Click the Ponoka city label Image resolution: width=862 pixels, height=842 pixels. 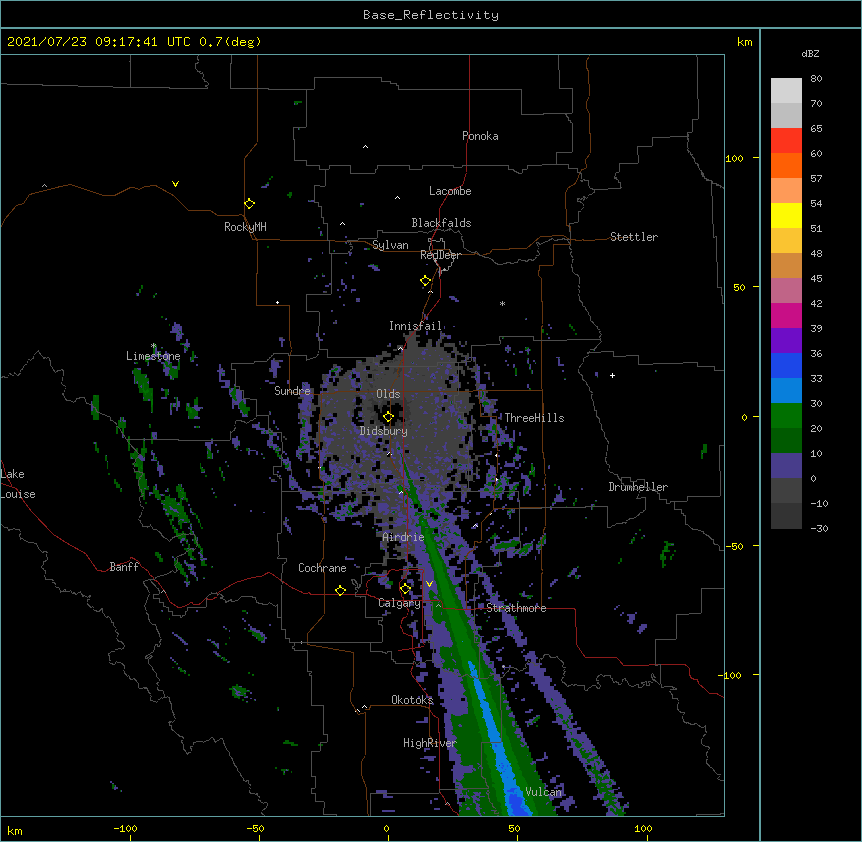point(480,136)
